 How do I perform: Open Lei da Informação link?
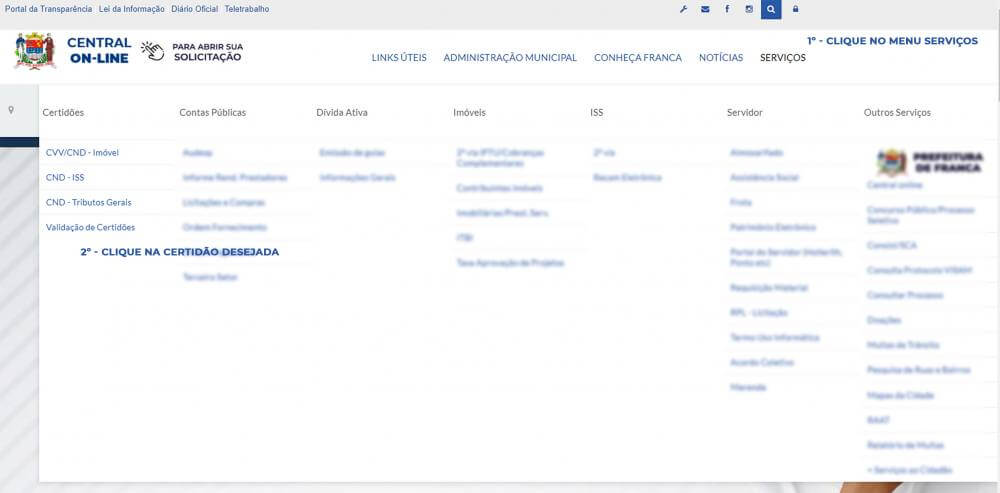[131, 10]
